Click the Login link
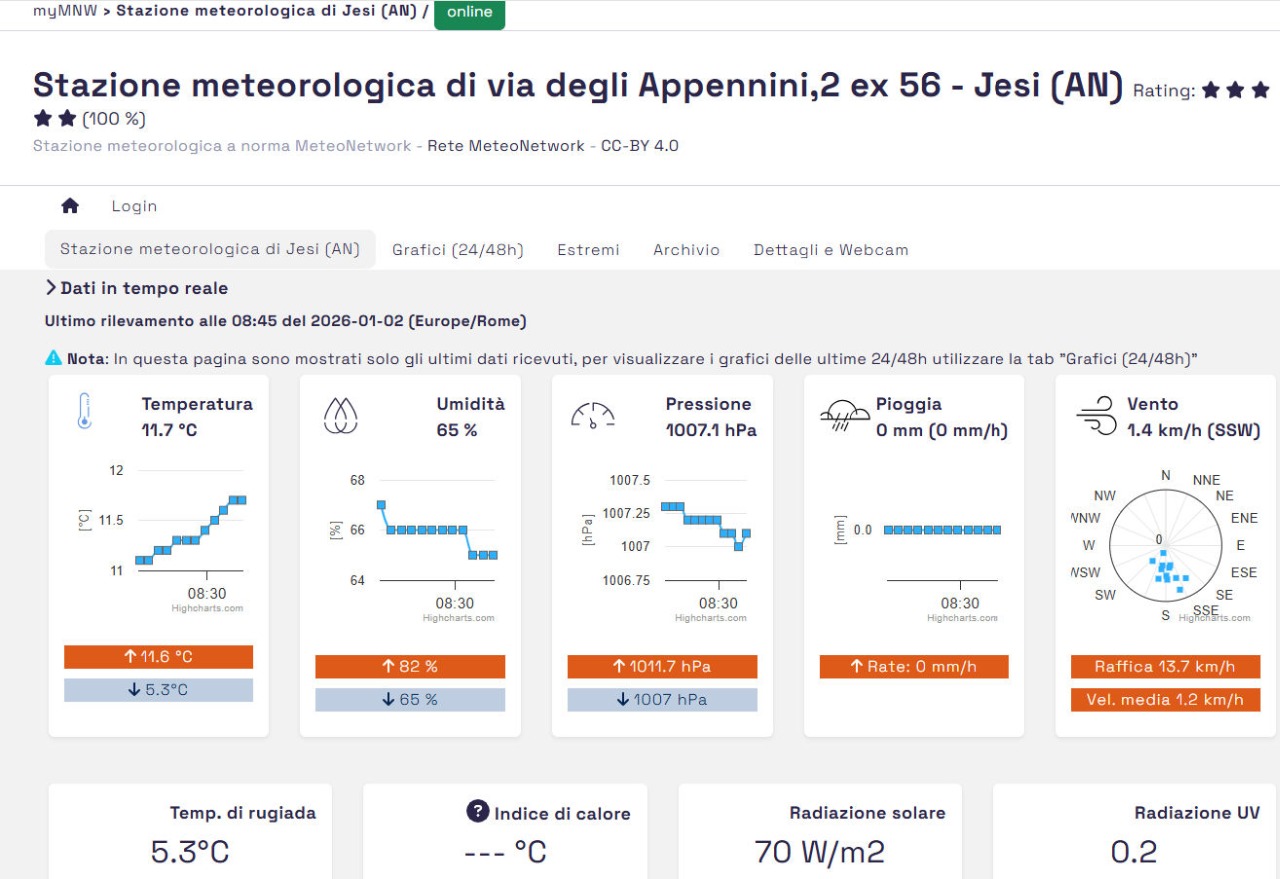Image resolution: width=1280 pixels, height=879 pixels. 134,206
